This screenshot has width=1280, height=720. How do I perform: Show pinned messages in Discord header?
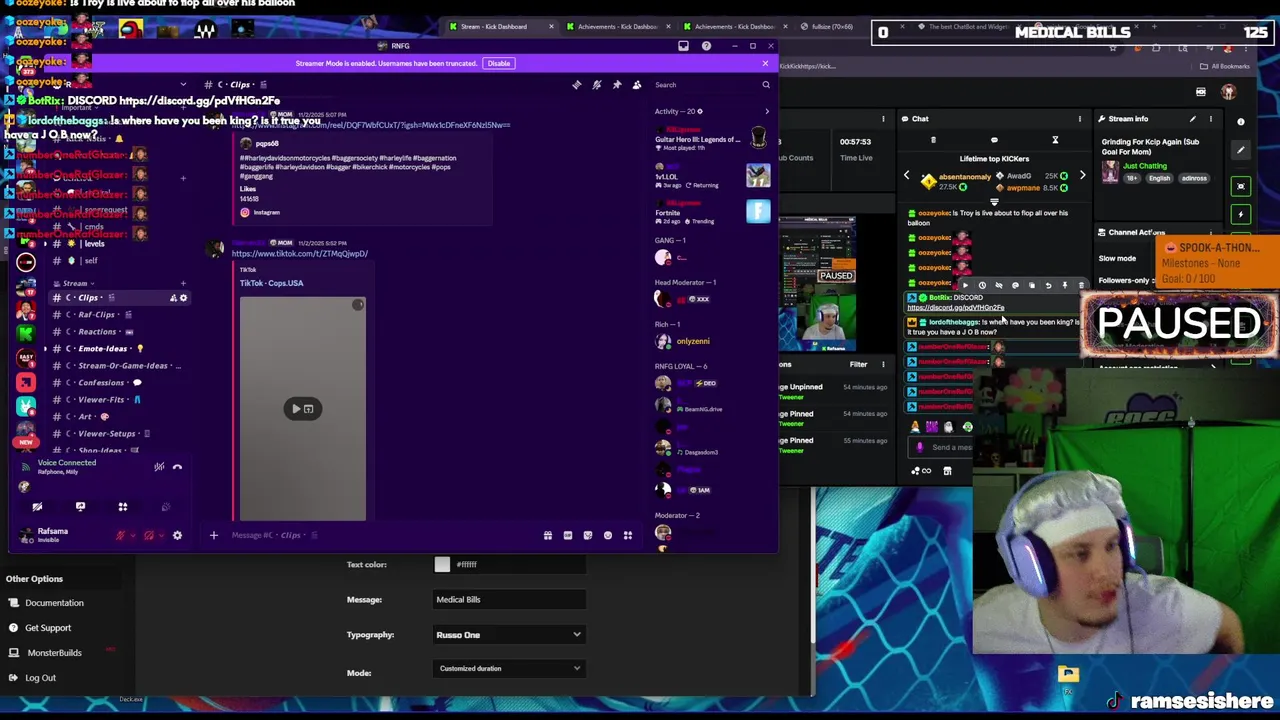click(617, 85)
